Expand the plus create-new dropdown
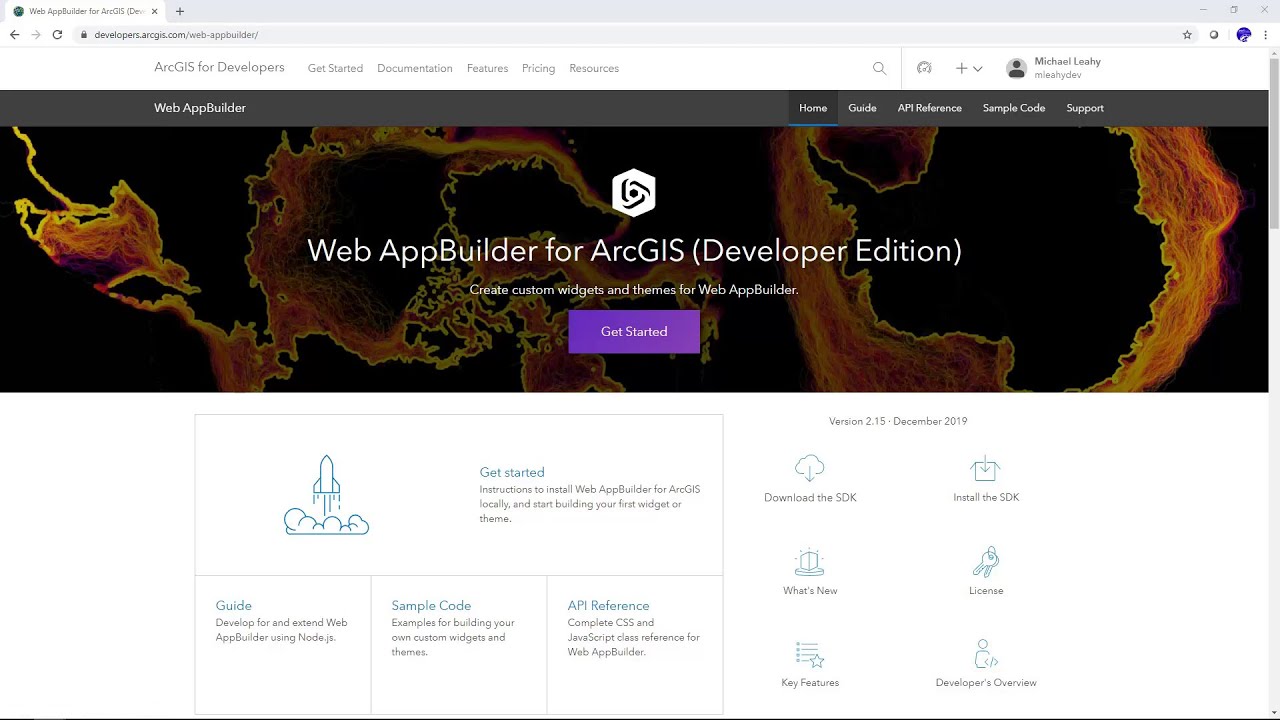1280x720 pixels. pyautogui.click(x=968, y=68)
